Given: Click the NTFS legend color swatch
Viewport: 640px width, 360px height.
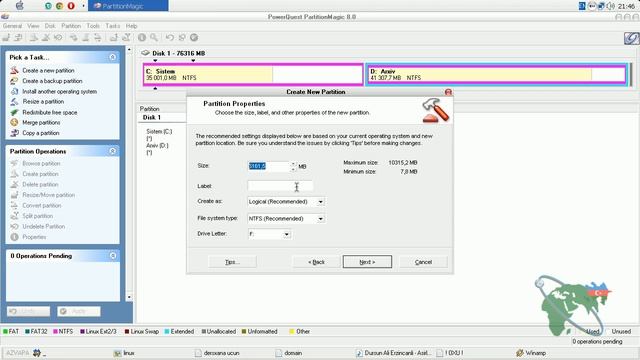Looking at the screenshot, I should point(55,331).
